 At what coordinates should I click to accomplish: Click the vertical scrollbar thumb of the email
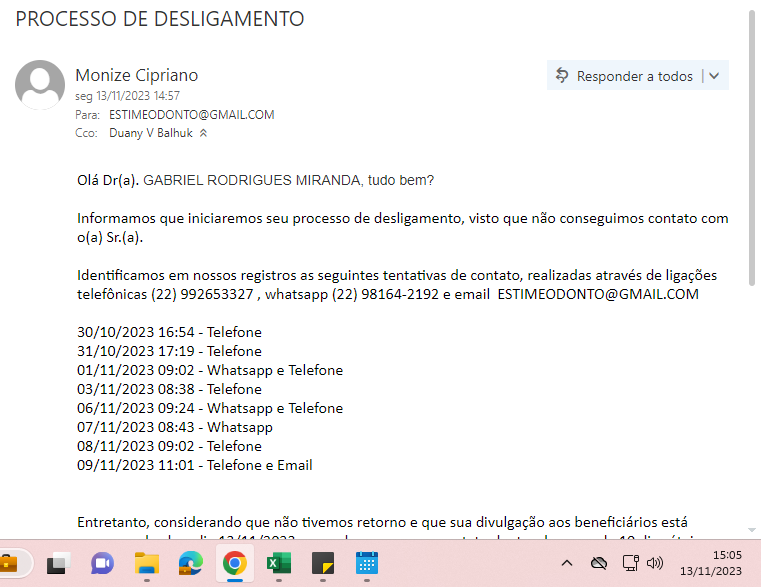752,146
